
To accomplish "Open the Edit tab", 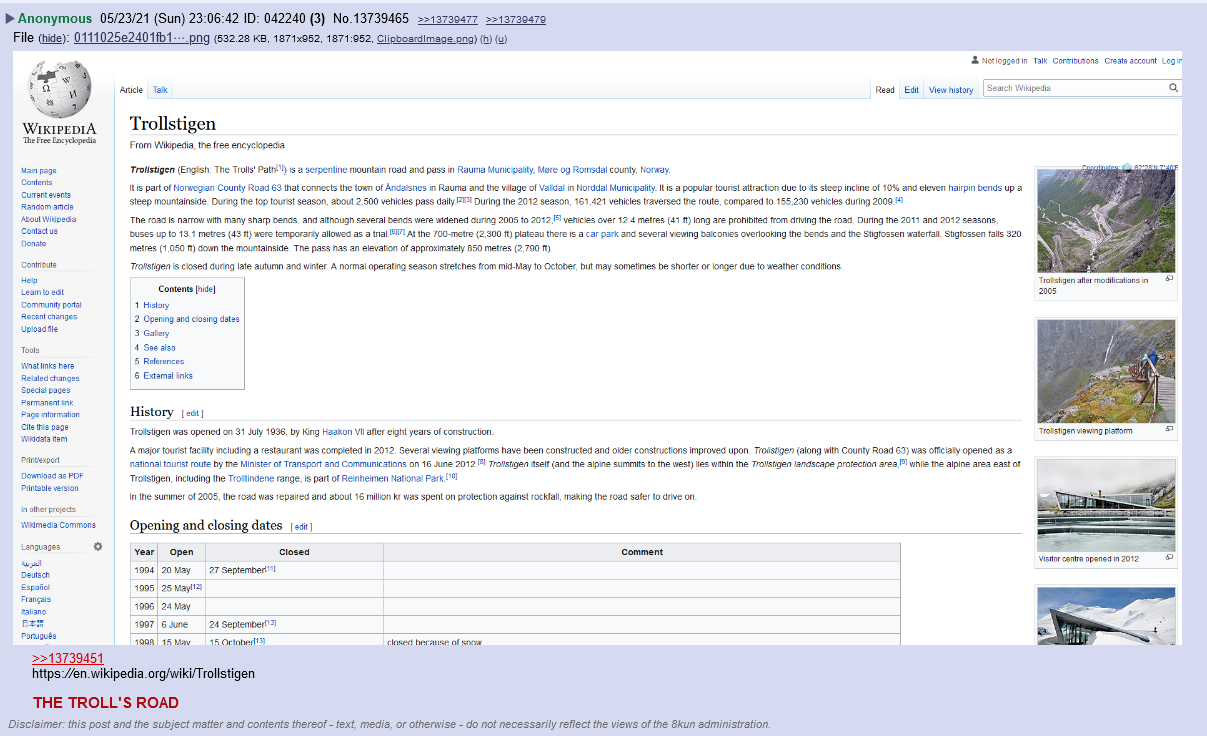I will point(912,90).
